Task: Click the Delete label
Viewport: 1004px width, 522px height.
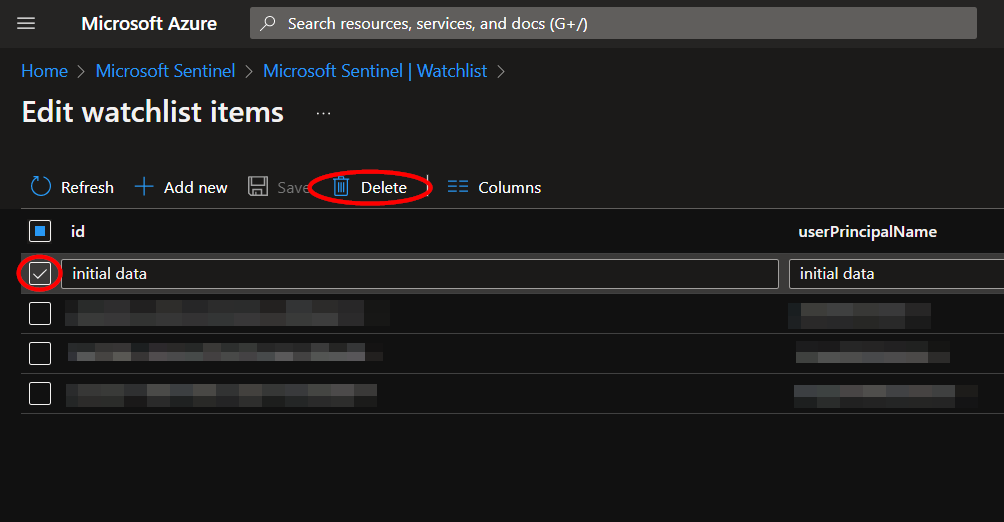Action: click(384, 188)
